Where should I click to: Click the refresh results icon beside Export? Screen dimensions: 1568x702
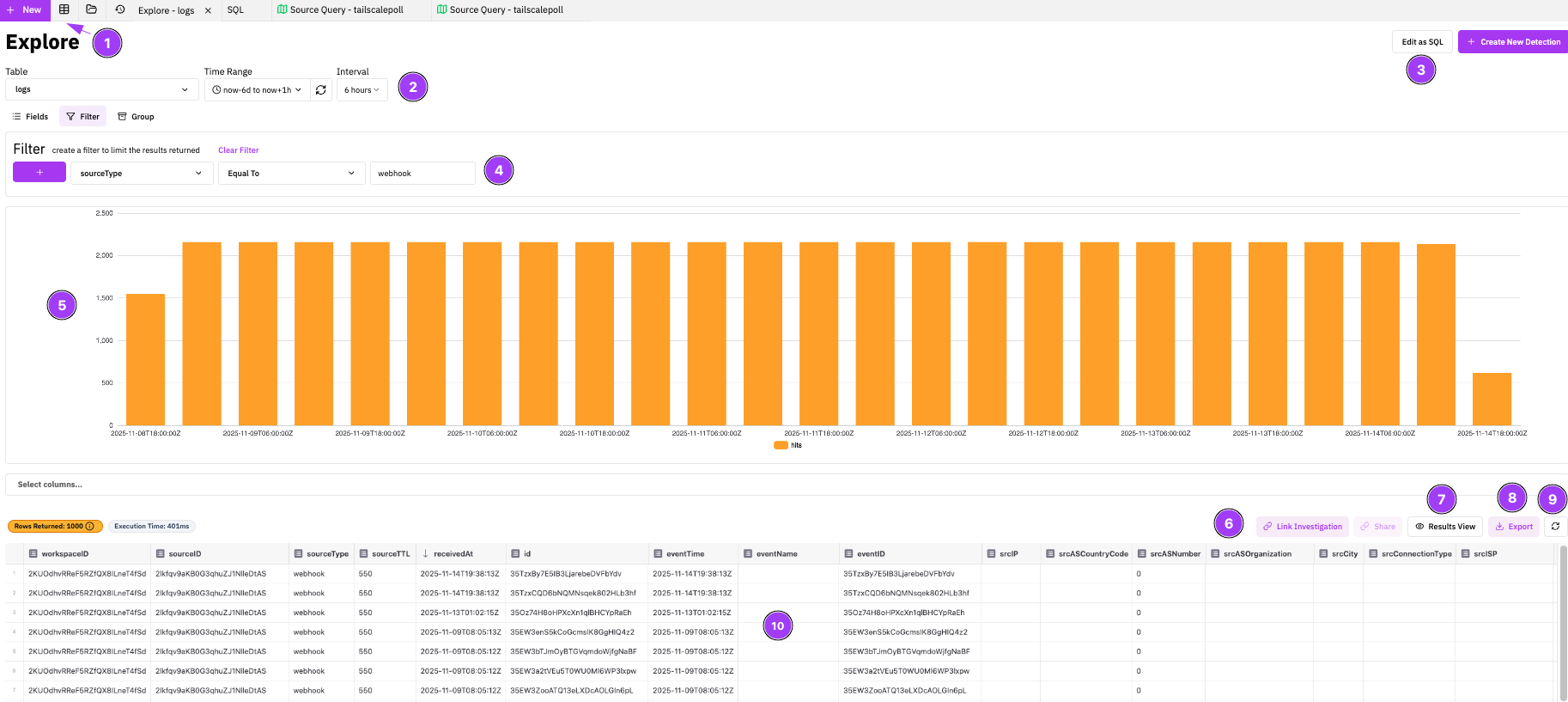point(1554,527)
